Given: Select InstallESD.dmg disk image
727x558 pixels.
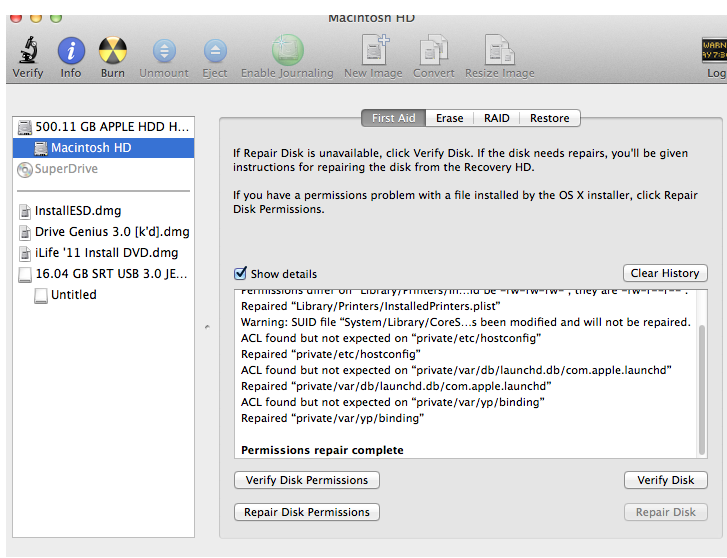Looking at the screenshot, I should (103, 211).
